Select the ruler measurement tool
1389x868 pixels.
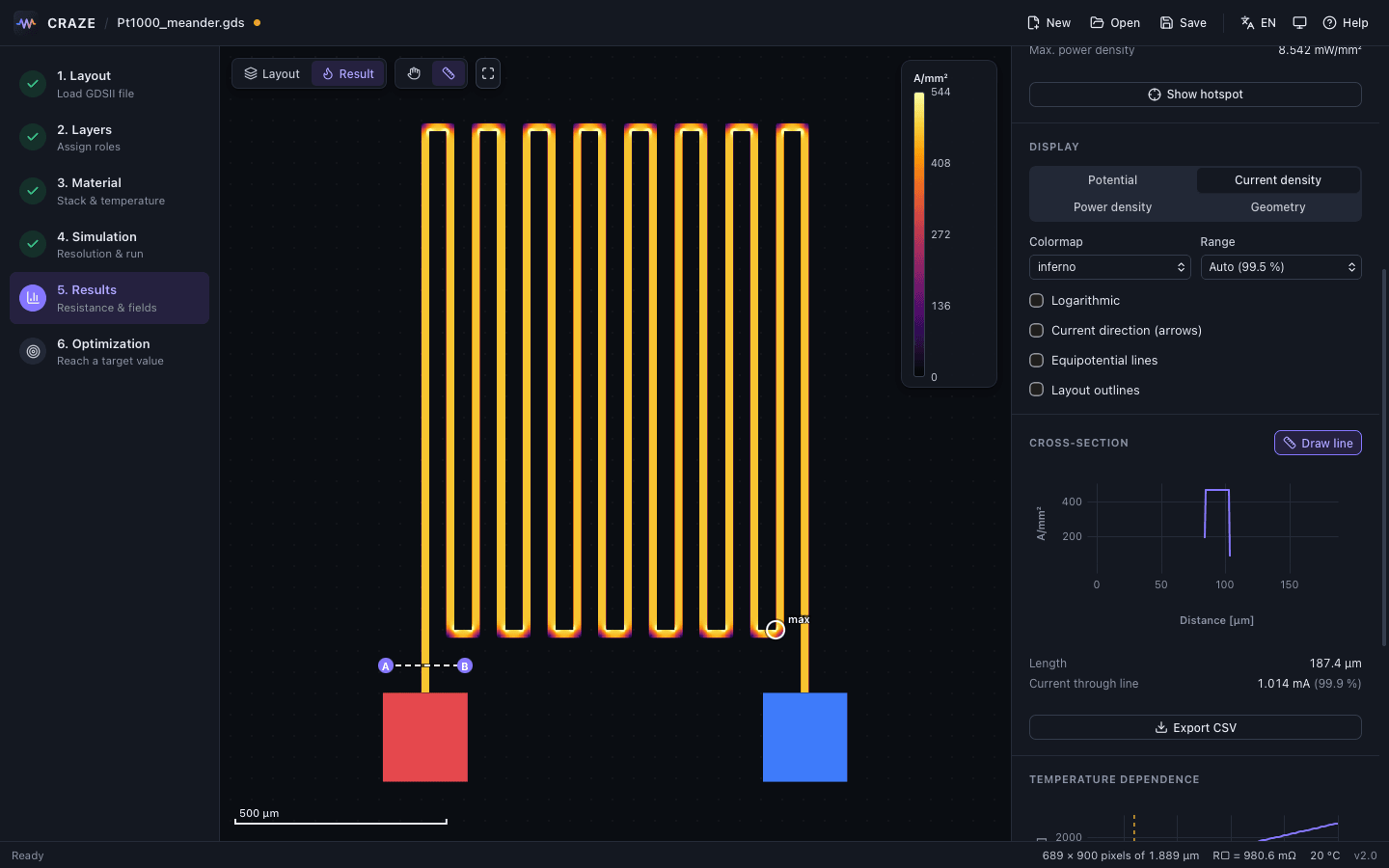point(449,73)
